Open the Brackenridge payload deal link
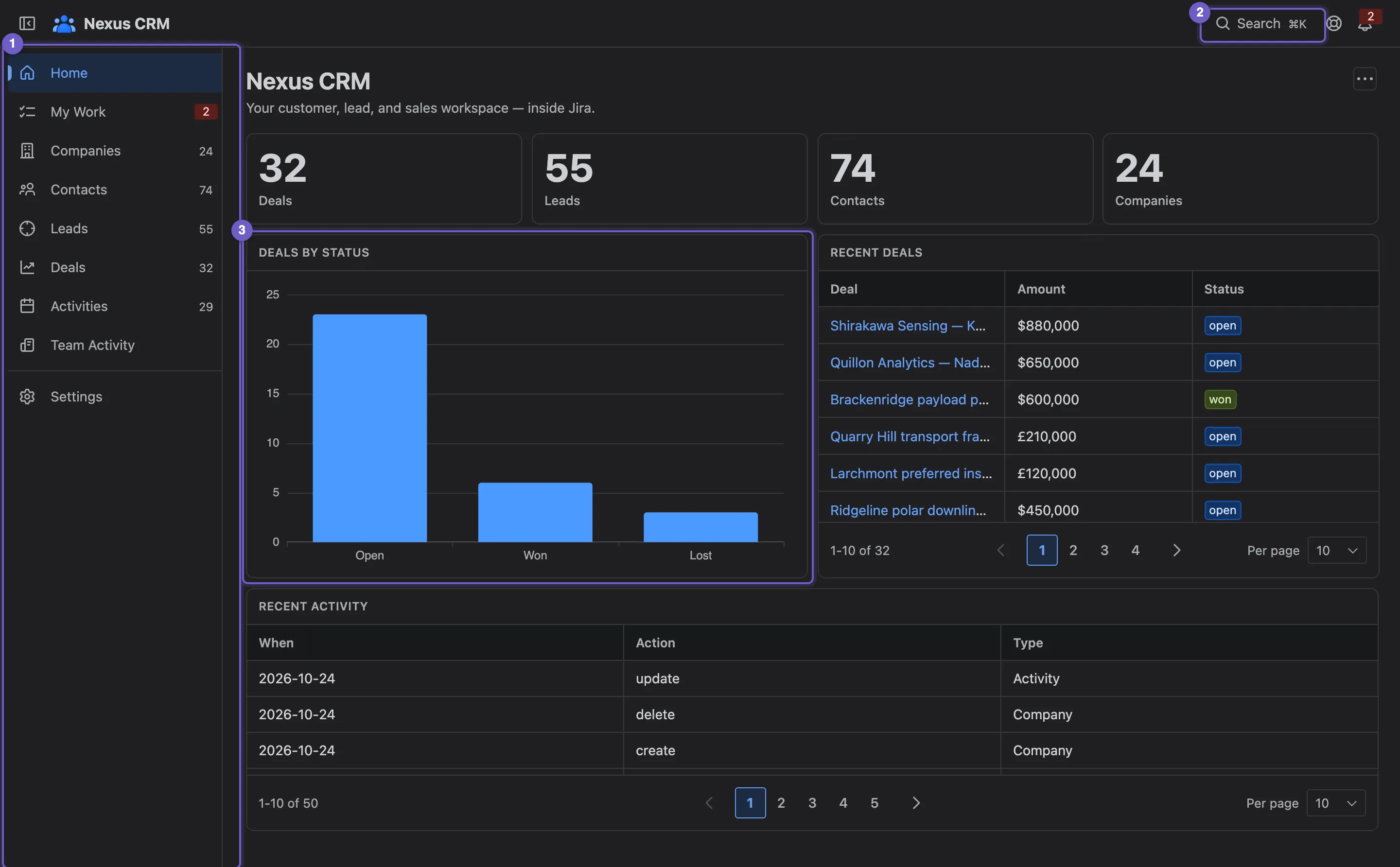The height and width of the screenshot is (867, 1400). [909, 399]
